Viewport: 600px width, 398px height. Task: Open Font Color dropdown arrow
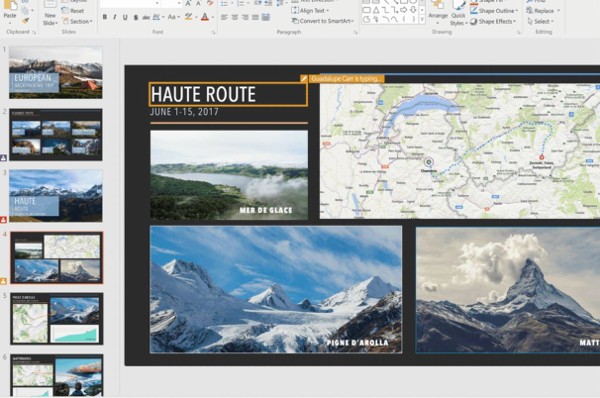[x=212, y=18]
